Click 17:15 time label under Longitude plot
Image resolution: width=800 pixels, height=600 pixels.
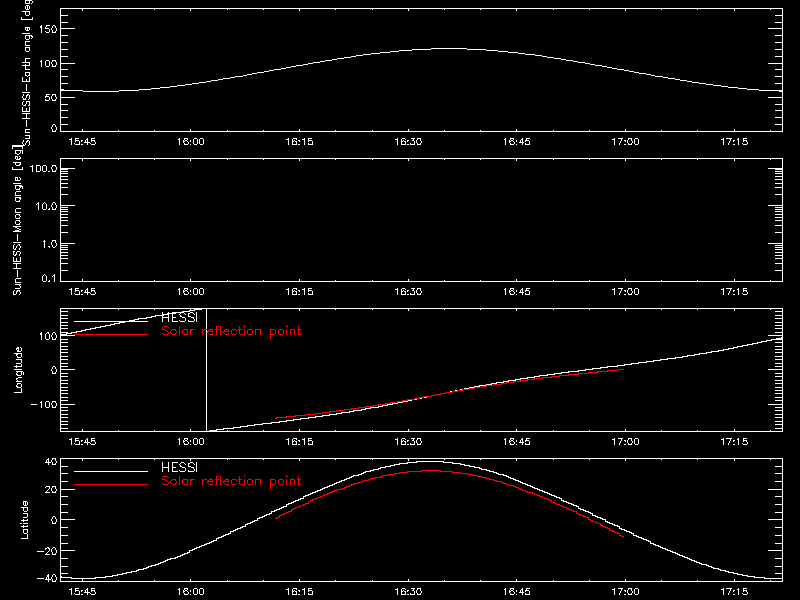tap(734, 442)
